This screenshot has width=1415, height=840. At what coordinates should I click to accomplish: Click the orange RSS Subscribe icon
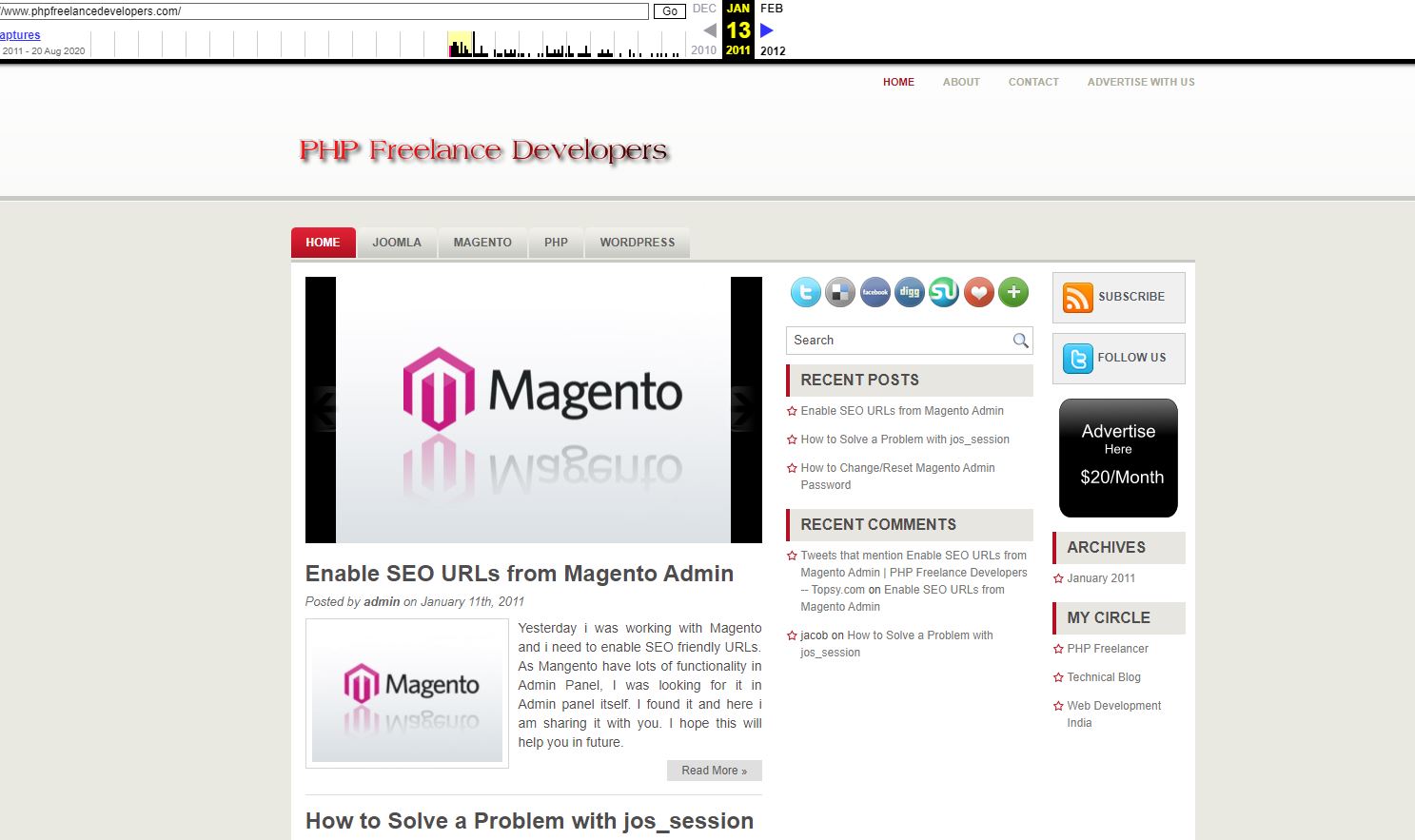click(1077, 298)
